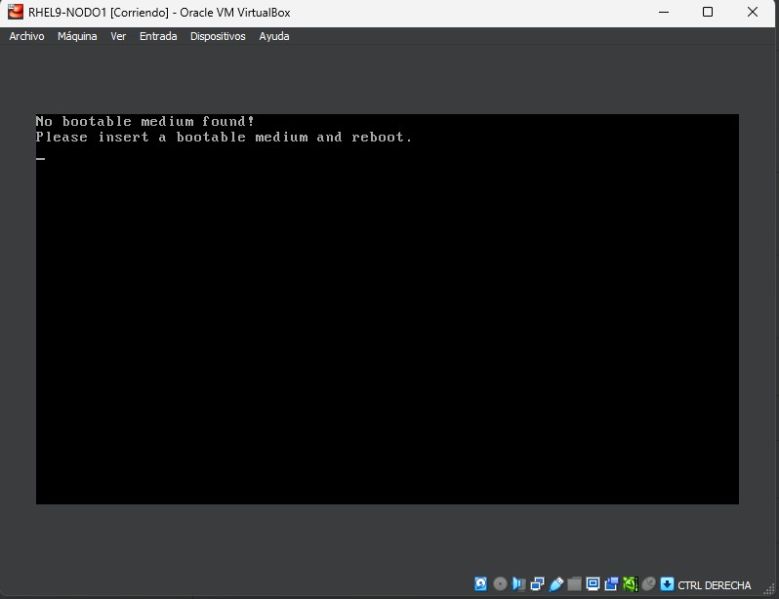Open the audio indicator in status bar
This screenshot has height=599, width=779.
[x=518, y=584]
